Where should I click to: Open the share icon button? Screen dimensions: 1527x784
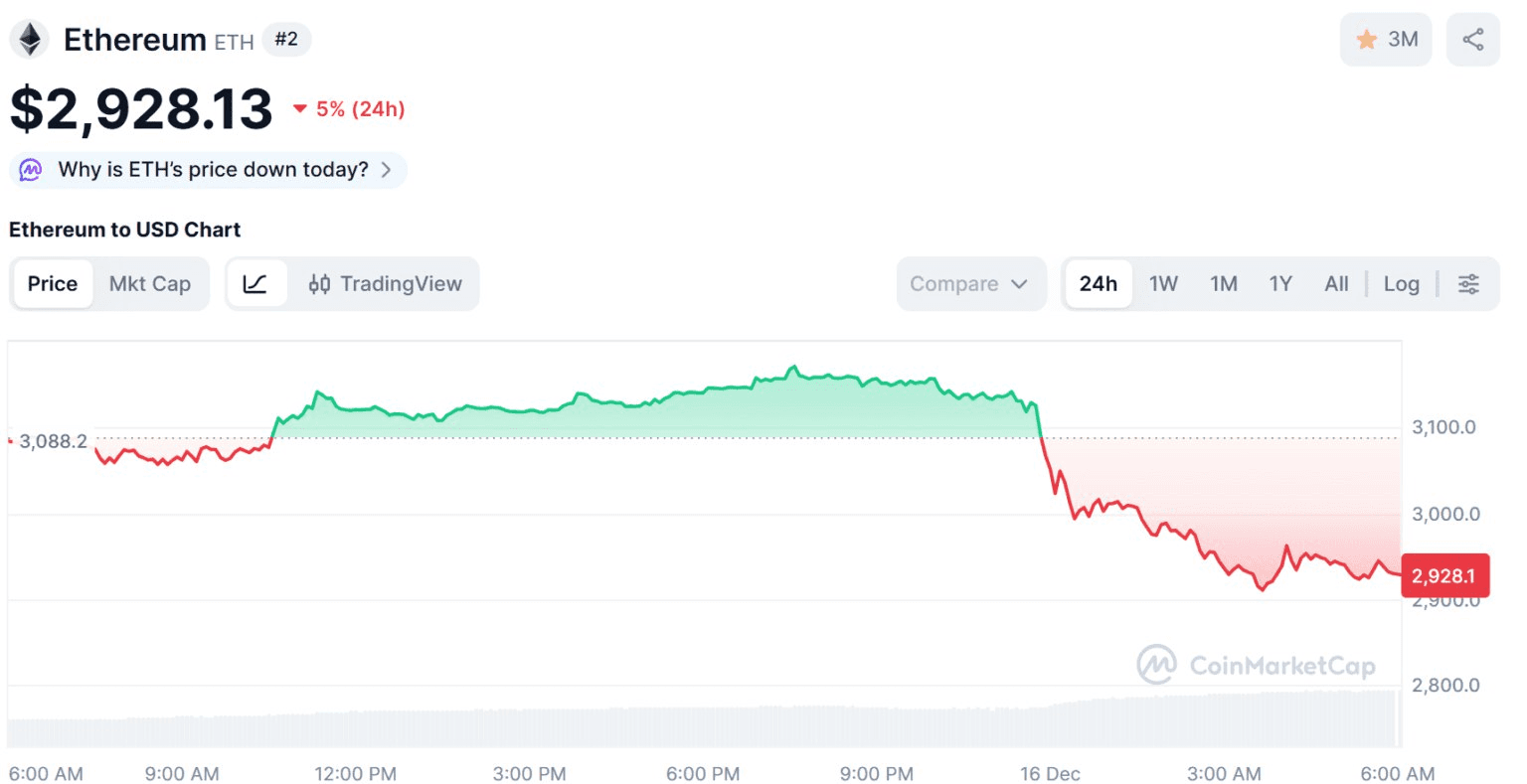click(1472, 40)
